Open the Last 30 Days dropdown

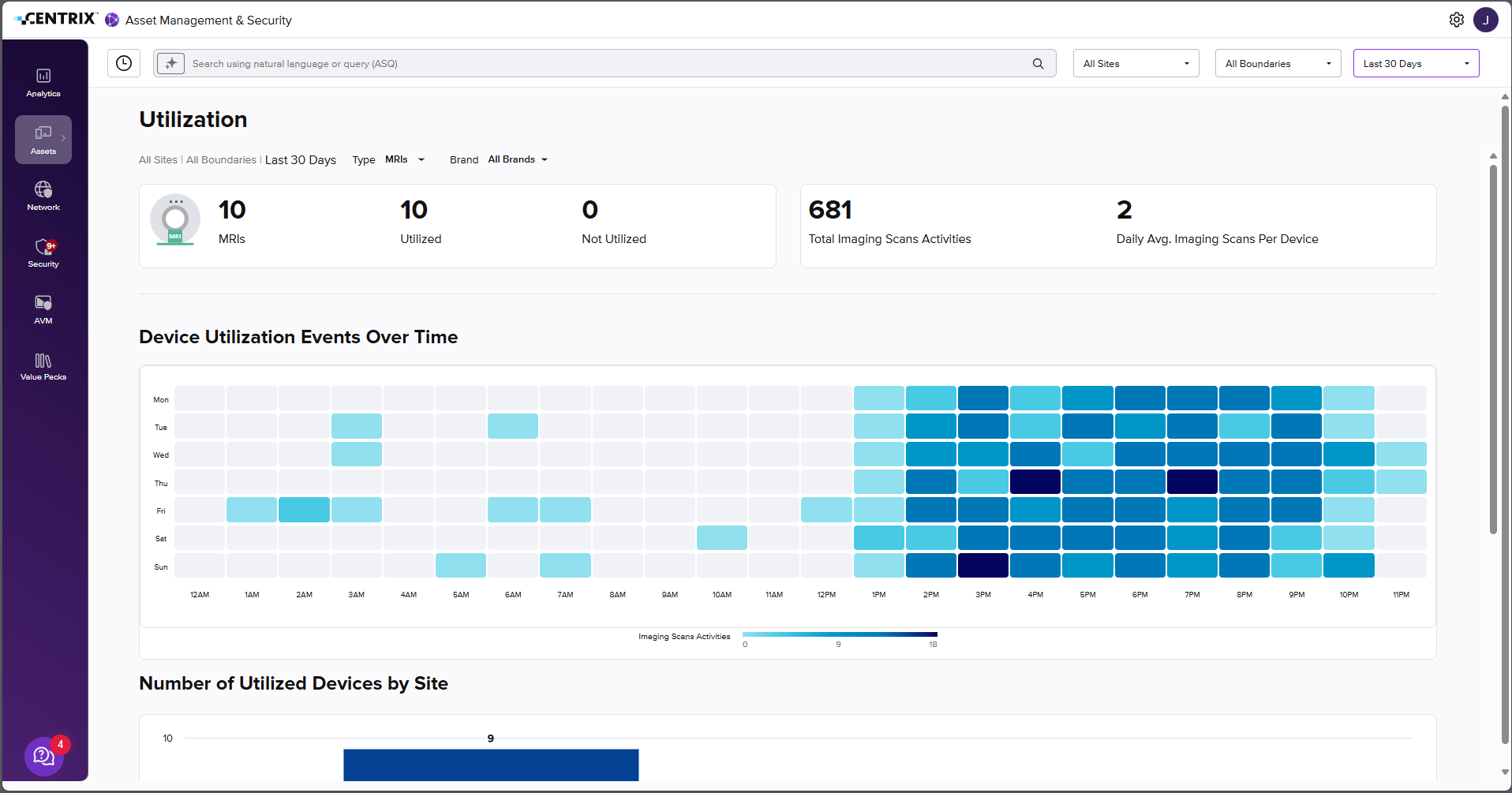coord(1416,63)
